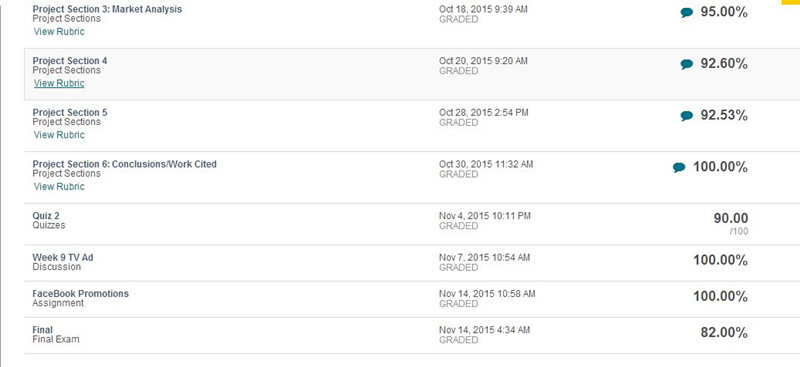This screenshot has height=367, width=800.
Task: View Rubric for Project Section 6
Action: coord(59,186)
